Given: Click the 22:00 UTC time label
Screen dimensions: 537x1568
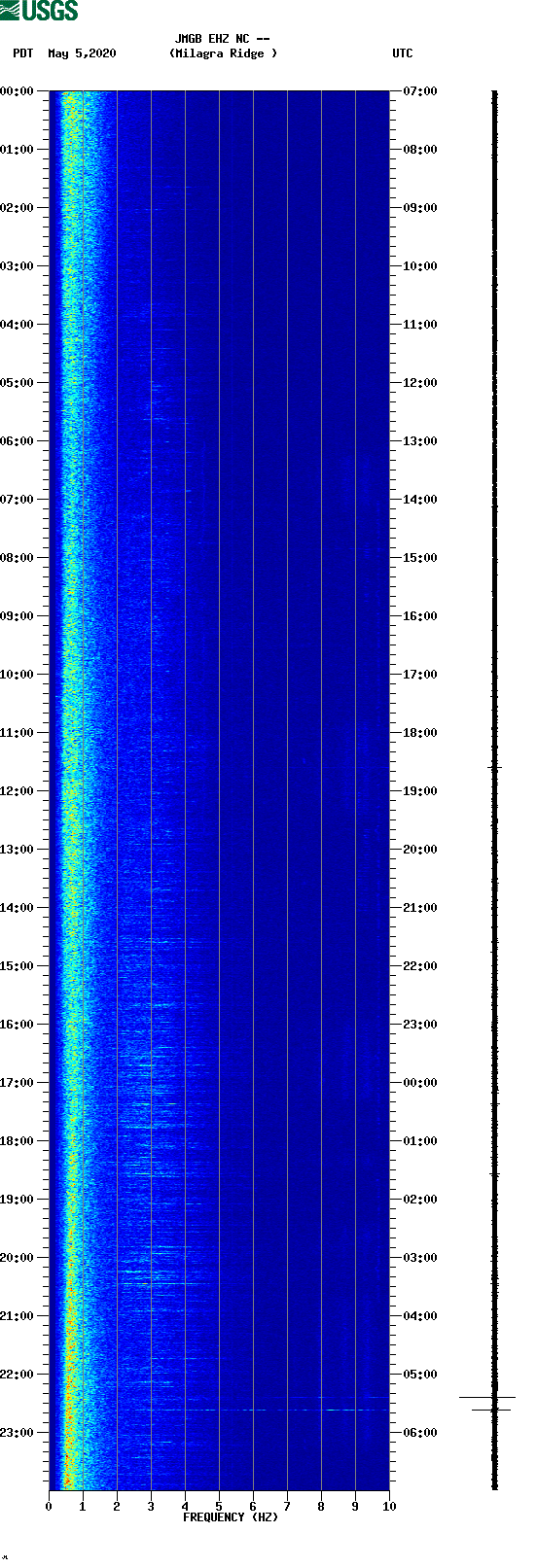Looking at the screenshot, I should point(420,966).
